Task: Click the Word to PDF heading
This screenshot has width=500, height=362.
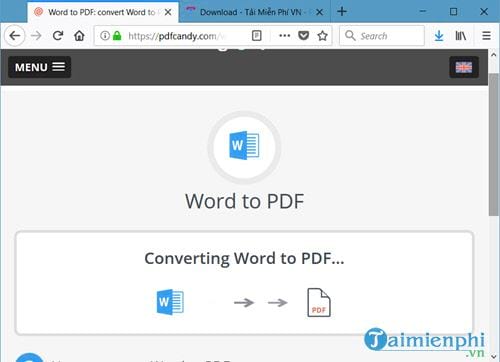Action: 244,201
